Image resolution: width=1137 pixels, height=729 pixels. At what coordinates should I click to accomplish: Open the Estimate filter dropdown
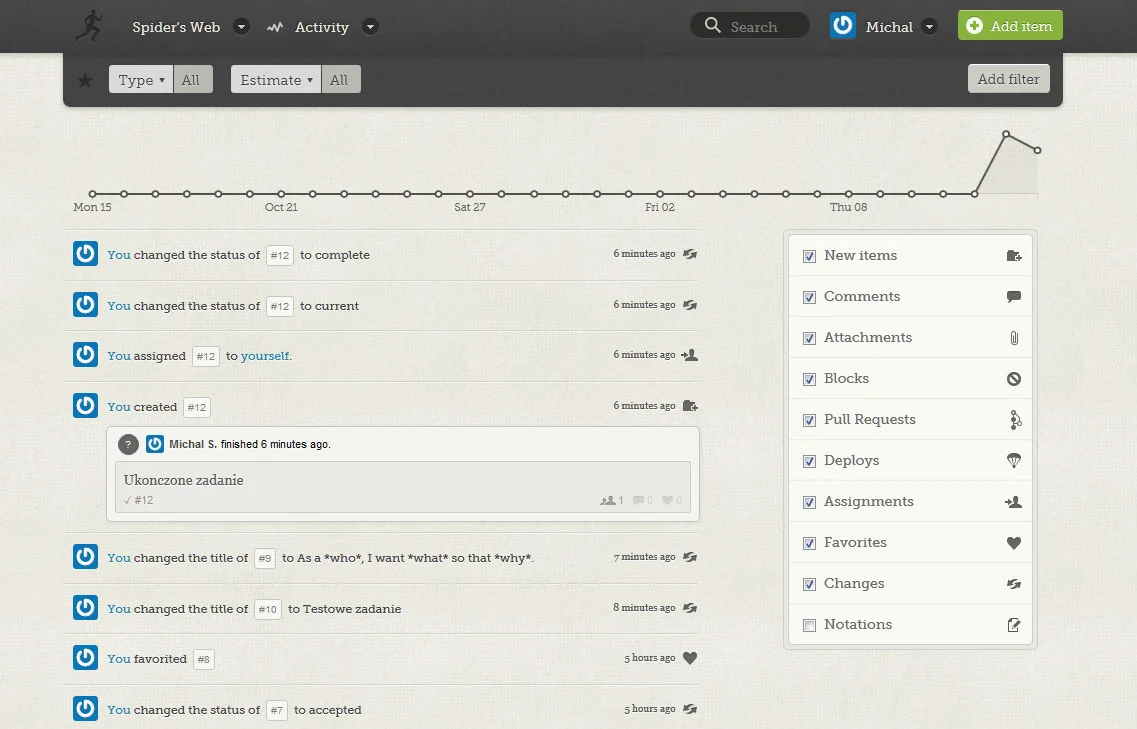pyautogui.click(x=276, y=80)
